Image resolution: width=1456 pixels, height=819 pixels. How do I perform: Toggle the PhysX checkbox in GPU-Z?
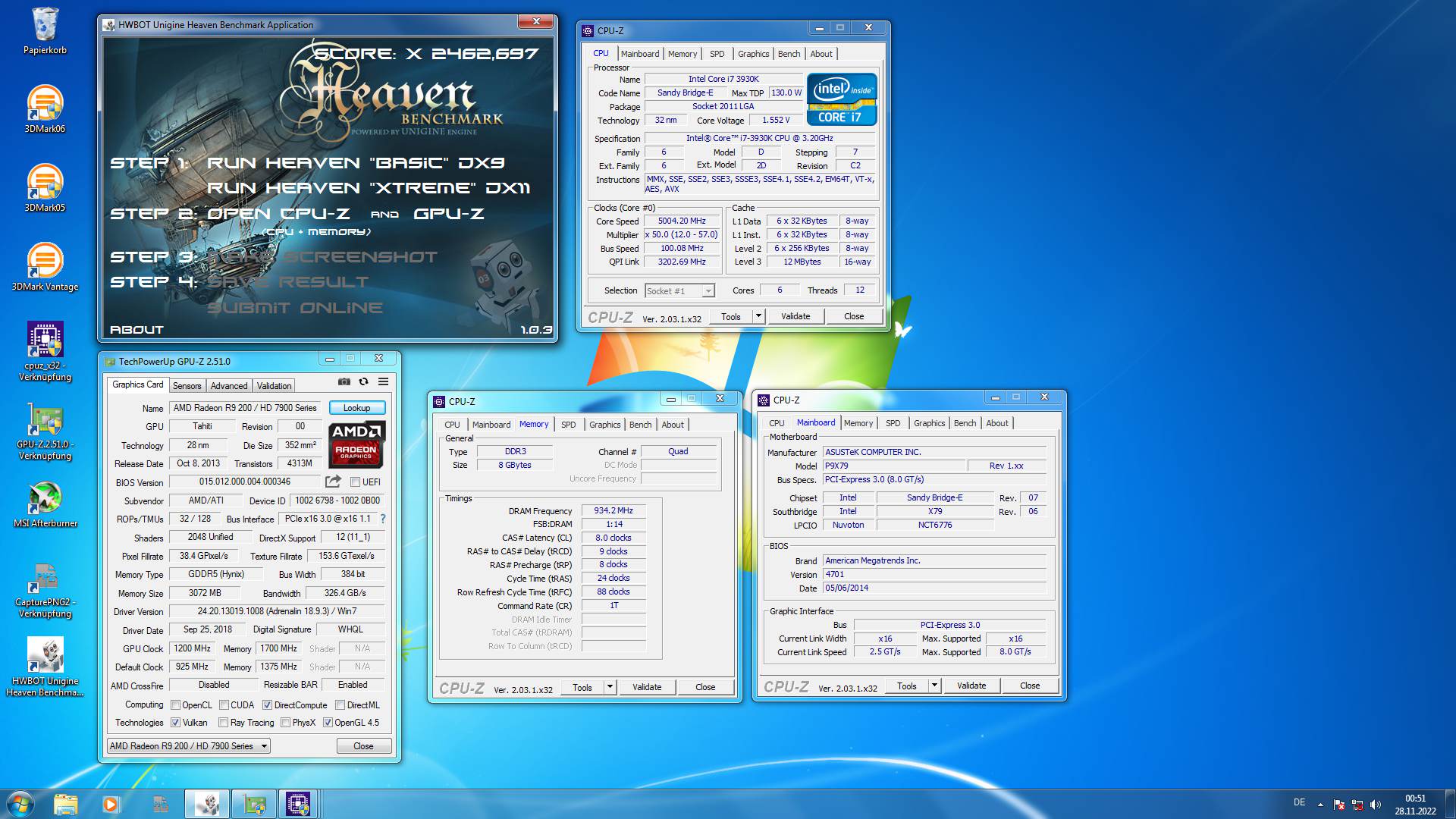click(x=285, y=723)
